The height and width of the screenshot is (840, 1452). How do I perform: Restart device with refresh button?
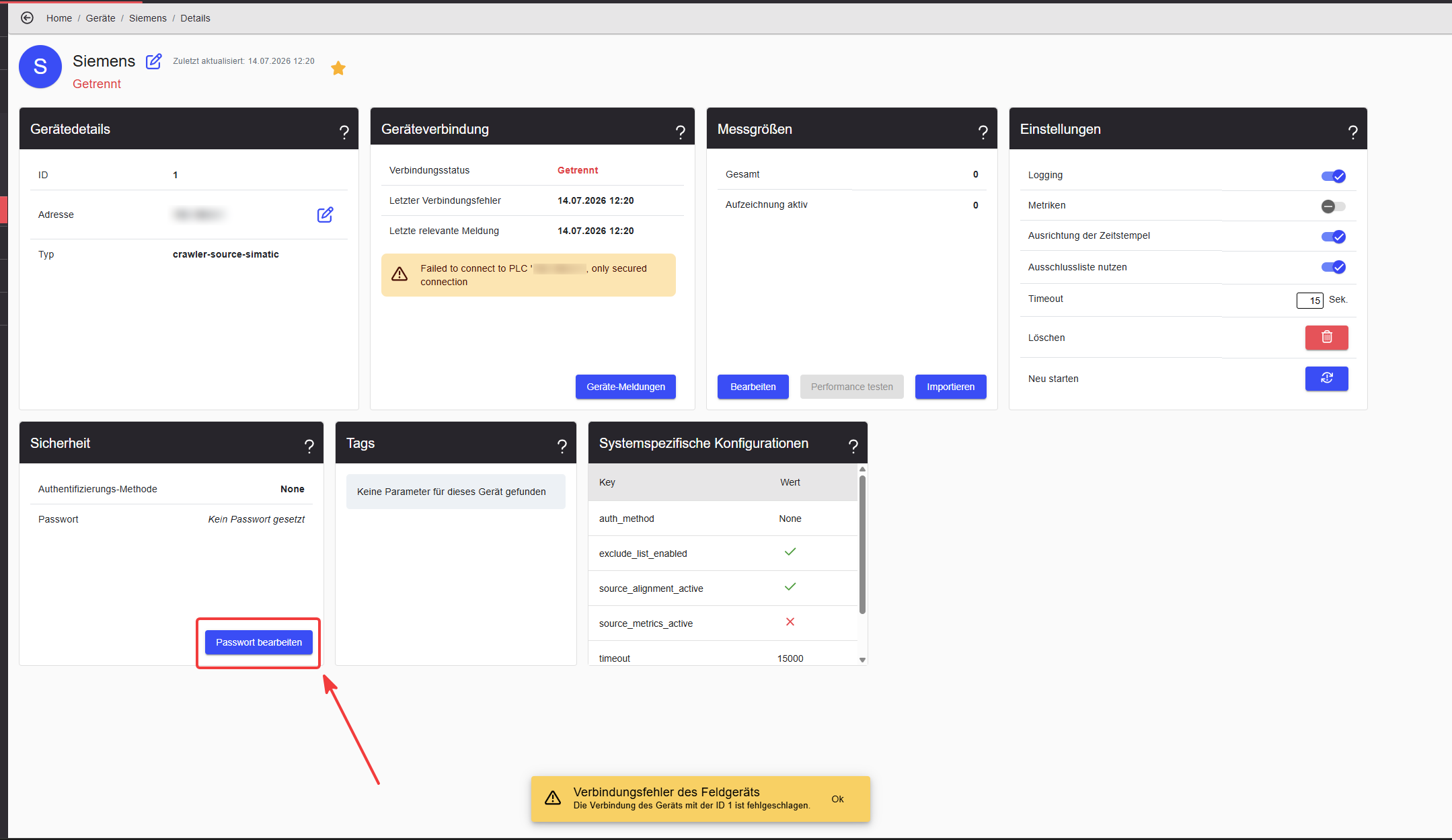[1326, 378]
